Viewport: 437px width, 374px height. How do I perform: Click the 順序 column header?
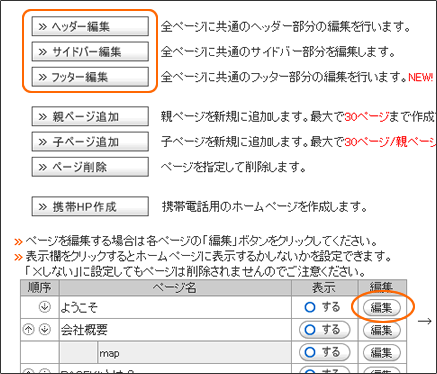pos(40,288)
